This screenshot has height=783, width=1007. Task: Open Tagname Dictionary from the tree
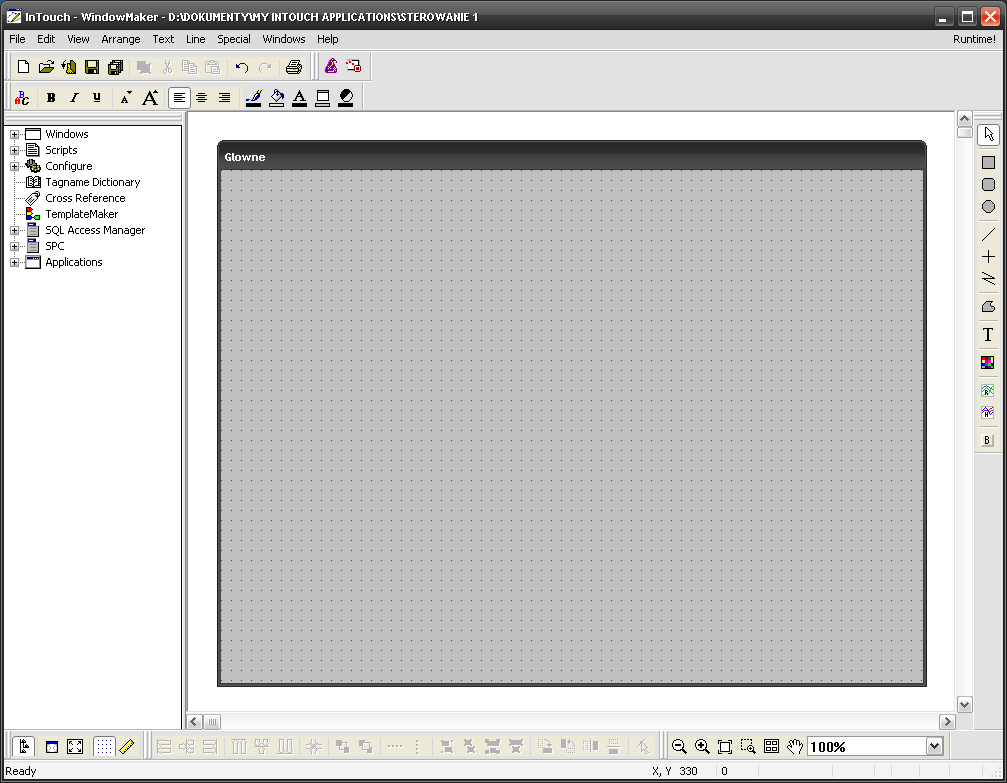(x=92, y=182)
